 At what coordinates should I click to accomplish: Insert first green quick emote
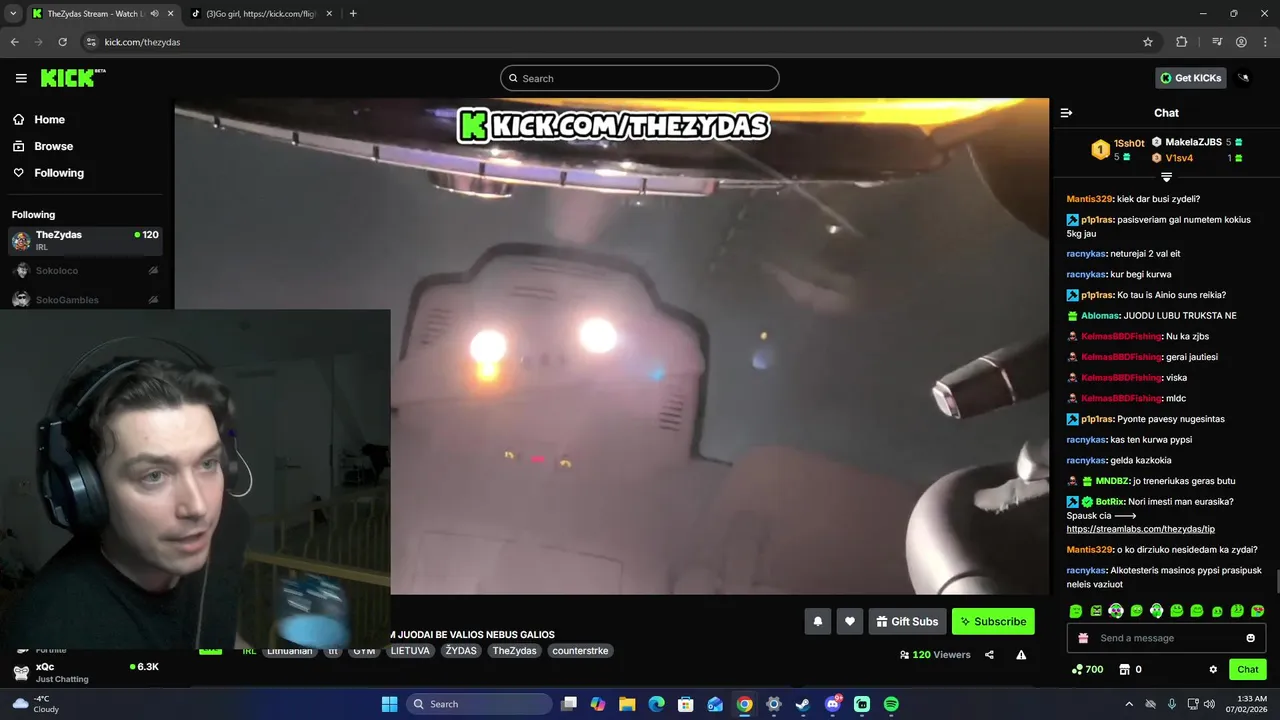[1076, 610]
